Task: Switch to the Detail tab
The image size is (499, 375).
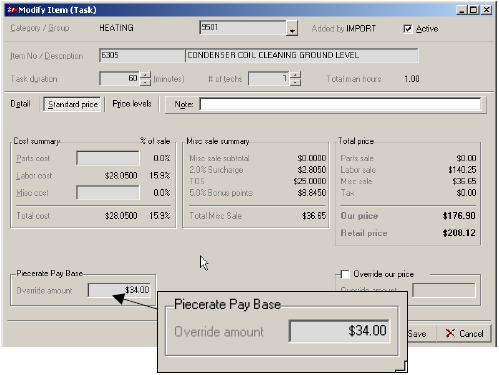Action: pos(20,104)
